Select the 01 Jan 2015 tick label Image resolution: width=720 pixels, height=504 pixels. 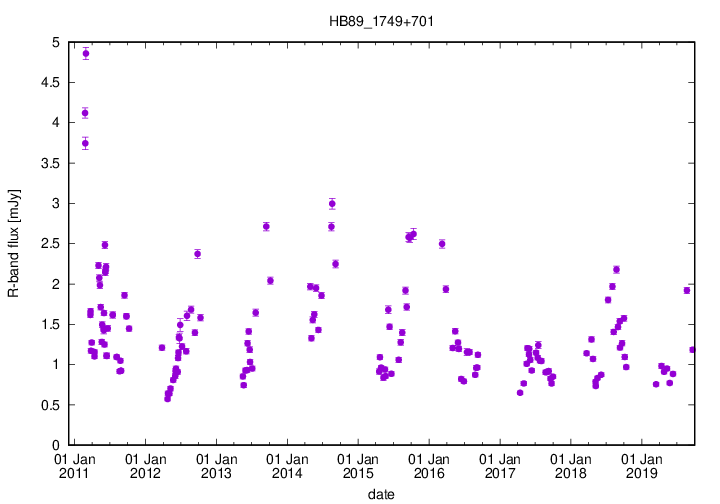pos(358,464)
